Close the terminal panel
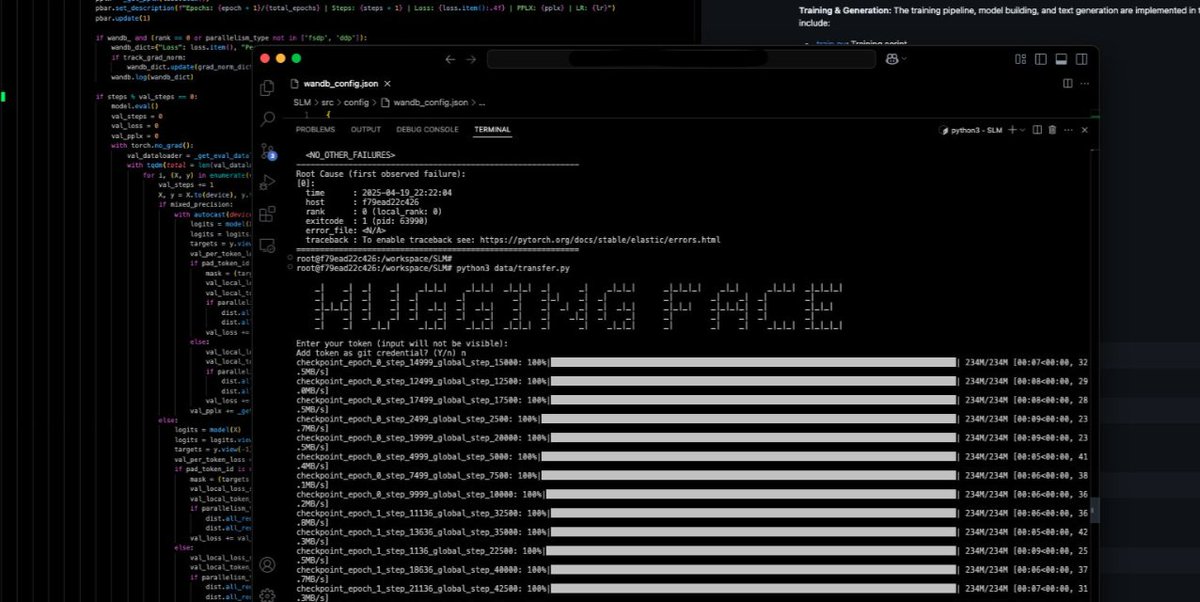The height and width of the screenshot is (602, 1200). coord(1085,130)
